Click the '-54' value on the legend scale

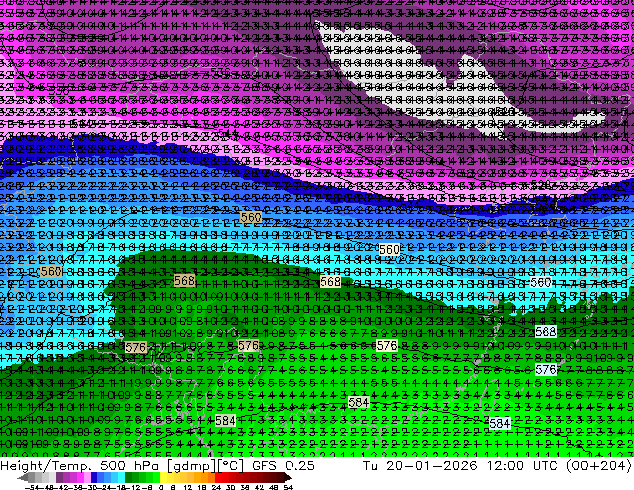pyautogui.click(x=32, y=487)
